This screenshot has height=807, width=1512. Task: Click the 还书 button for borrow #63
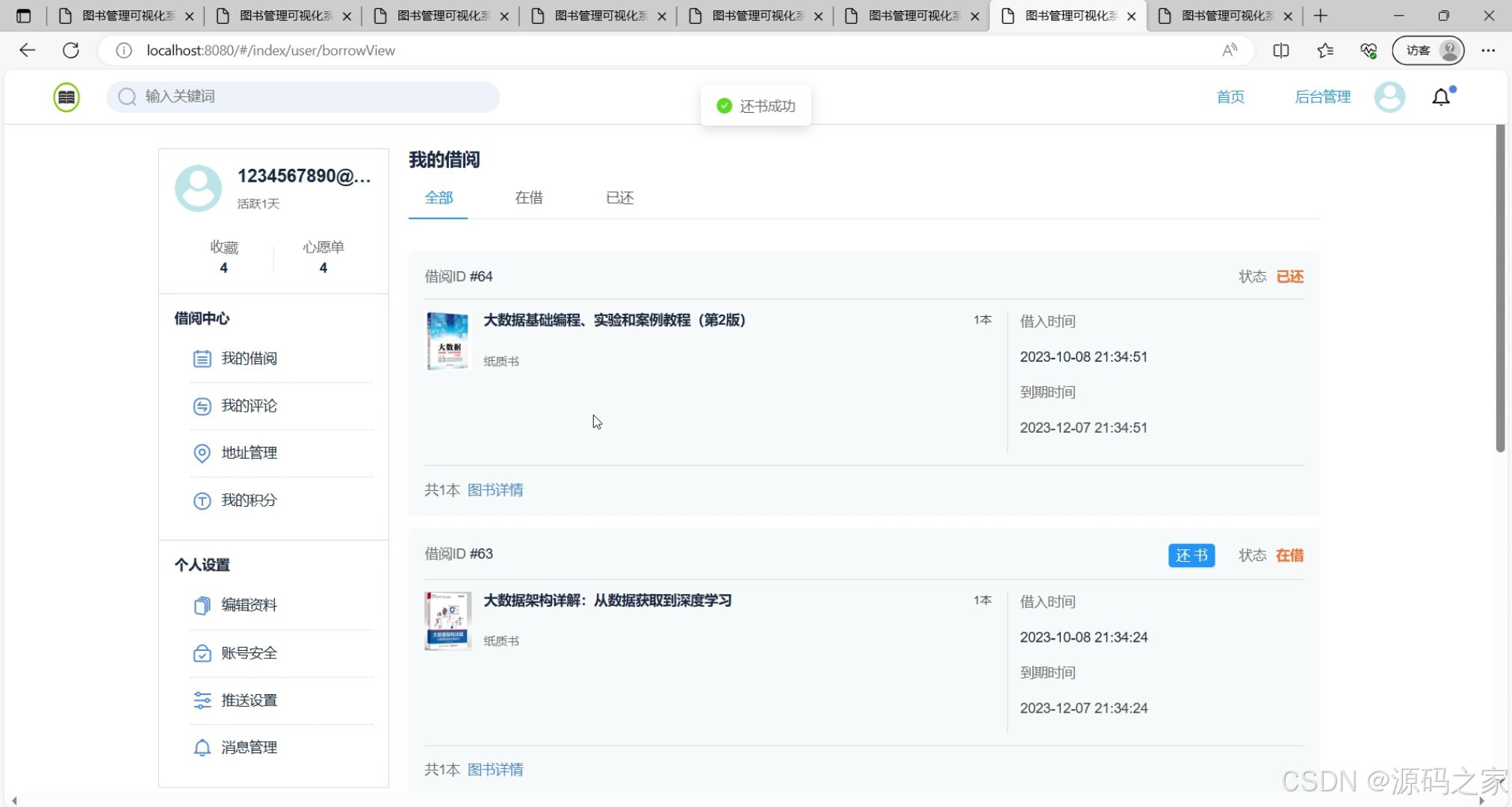point(1192,555)
